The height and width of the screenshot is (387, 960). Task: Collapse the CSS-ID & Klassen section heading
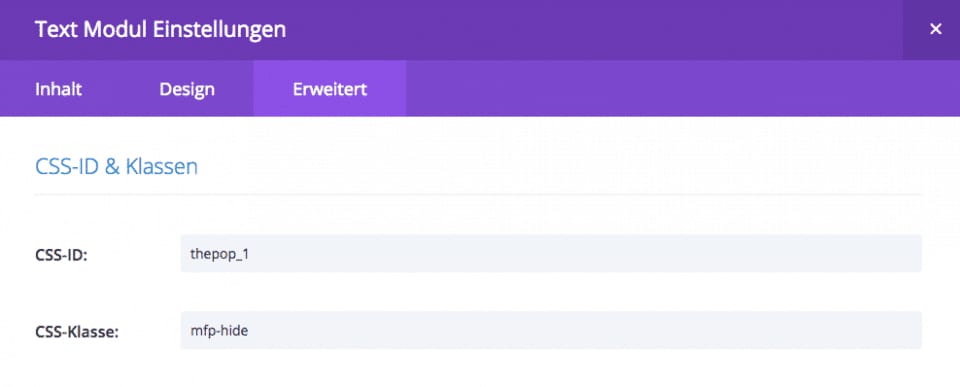point(116,167)
